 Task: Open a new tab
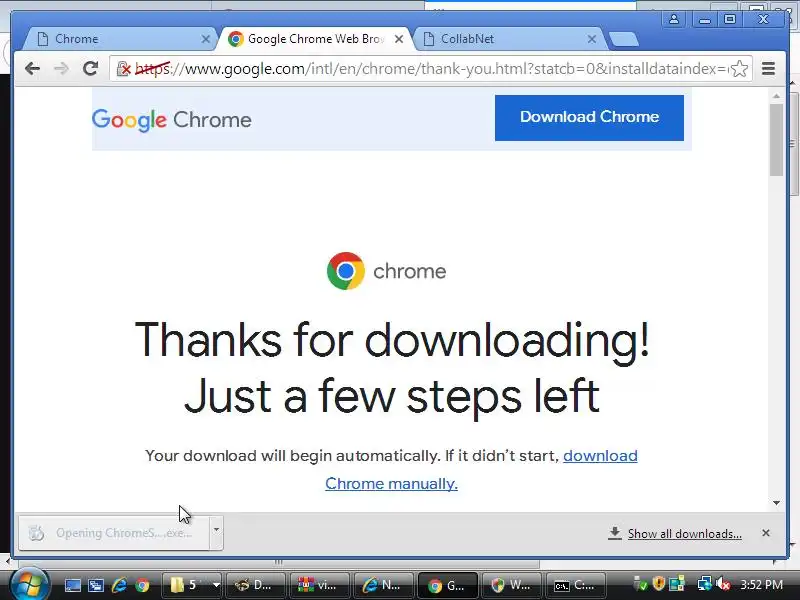(623, 39)
